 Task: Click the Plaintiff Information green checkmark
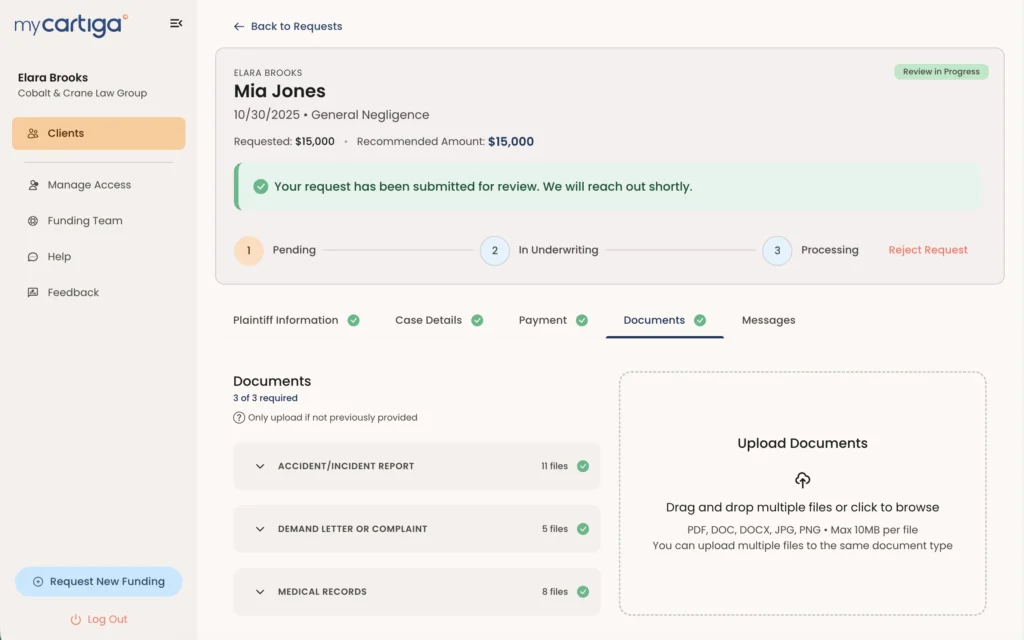click(x=353, y=320)
